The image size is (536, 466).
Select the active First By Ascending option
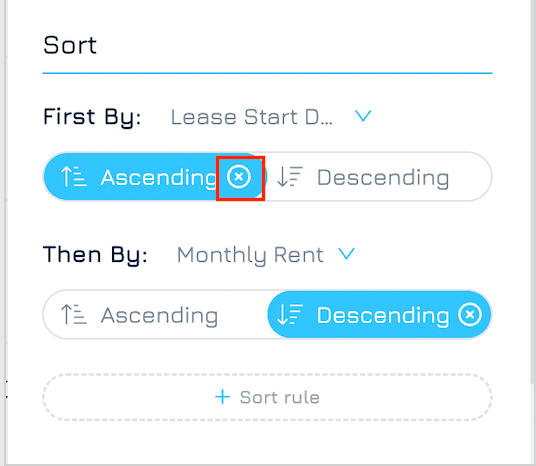coord(156,177)
